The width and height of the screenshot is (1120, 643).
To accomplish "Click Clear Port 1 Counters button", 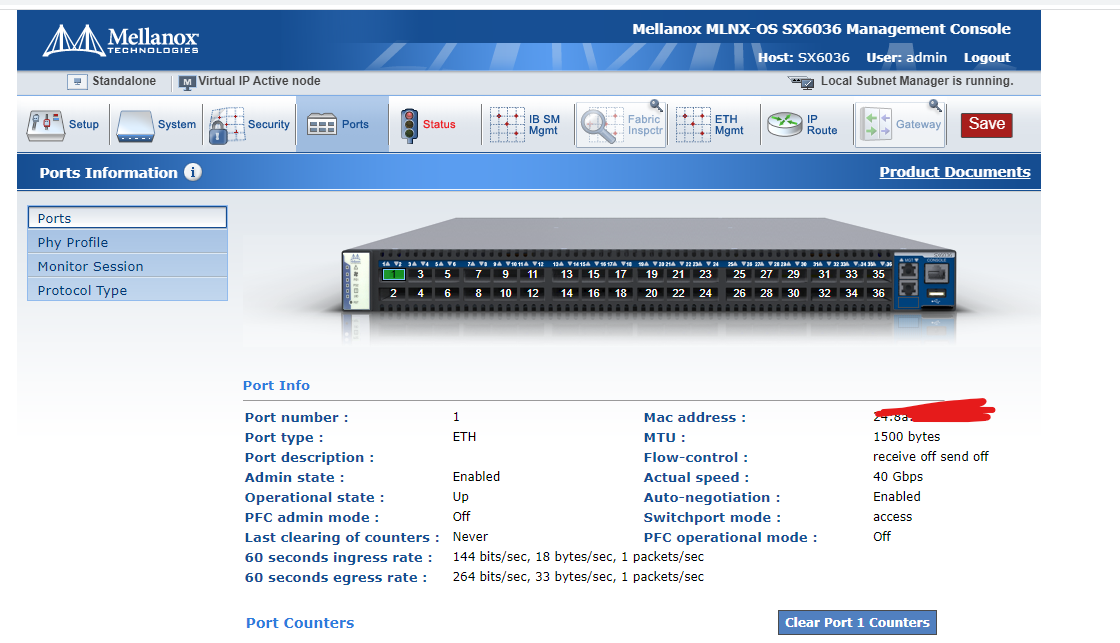I will click(857, 622).
